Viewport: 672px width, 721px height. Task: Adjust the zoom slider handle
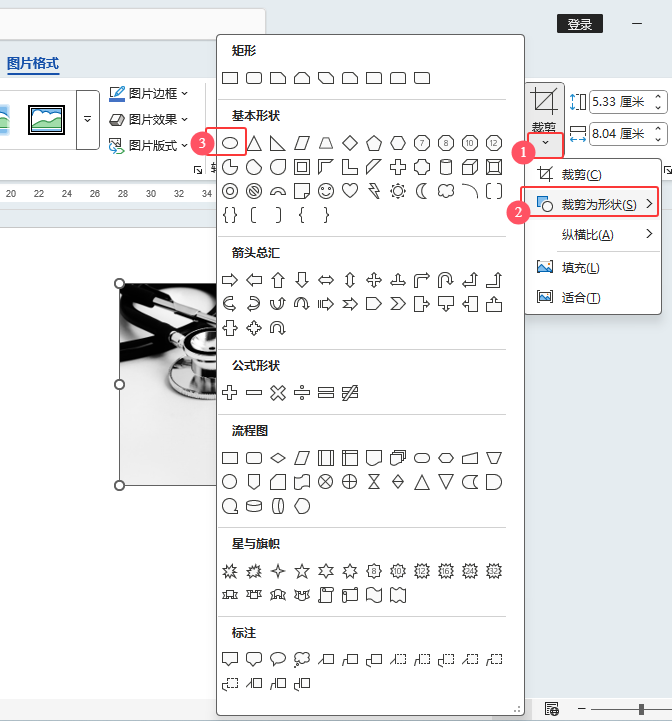pos(641,709)
